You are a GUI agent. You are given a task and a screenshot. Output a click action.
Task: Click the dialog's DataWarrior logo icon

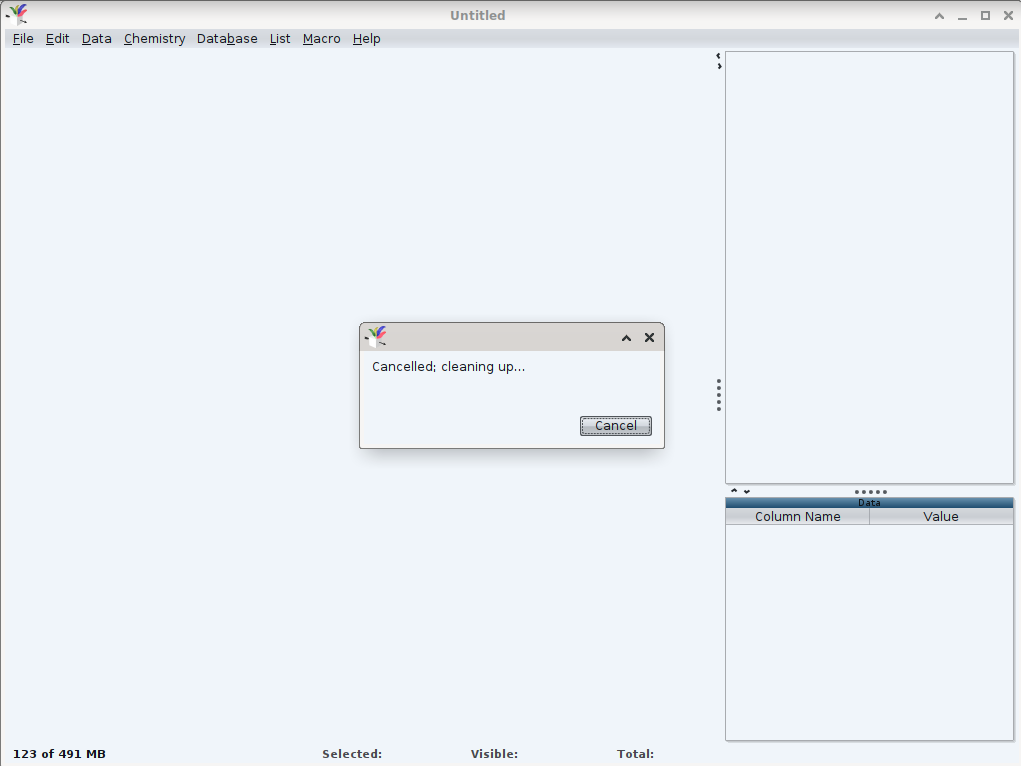coord(376,337)
